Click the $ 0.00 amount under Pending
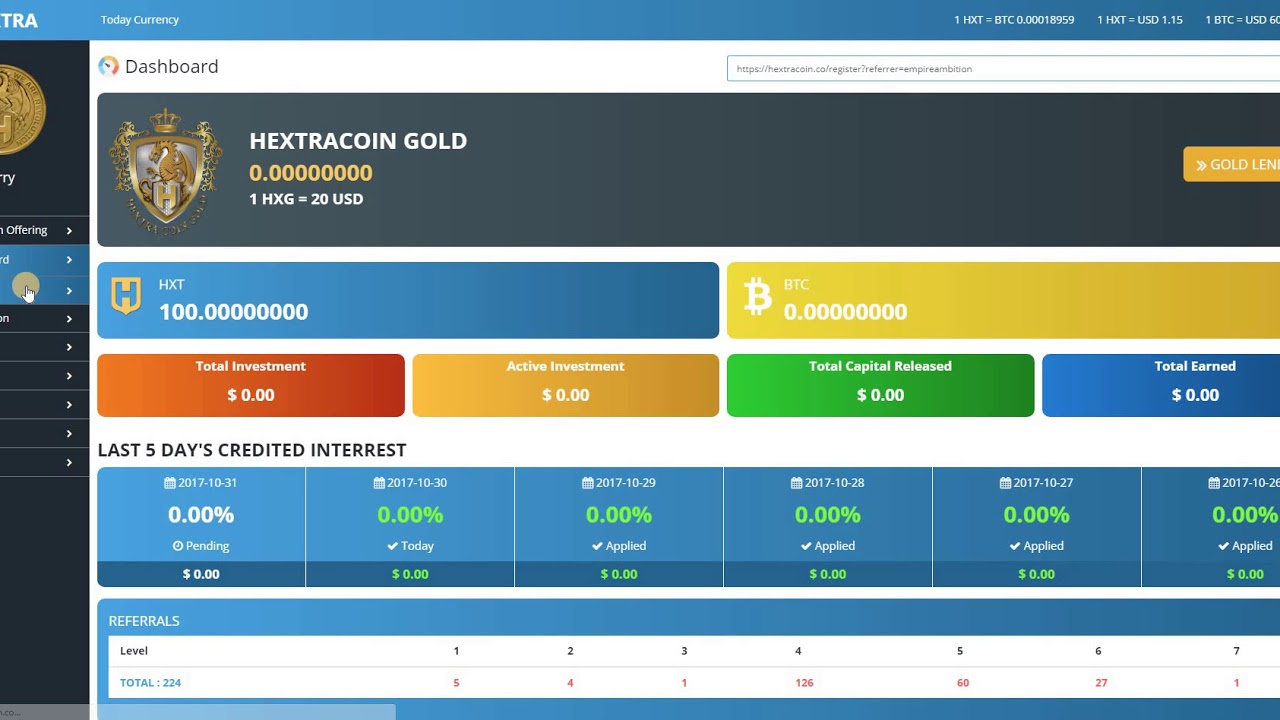Viewport: 1280px width, 720px height. pos(201,574)
